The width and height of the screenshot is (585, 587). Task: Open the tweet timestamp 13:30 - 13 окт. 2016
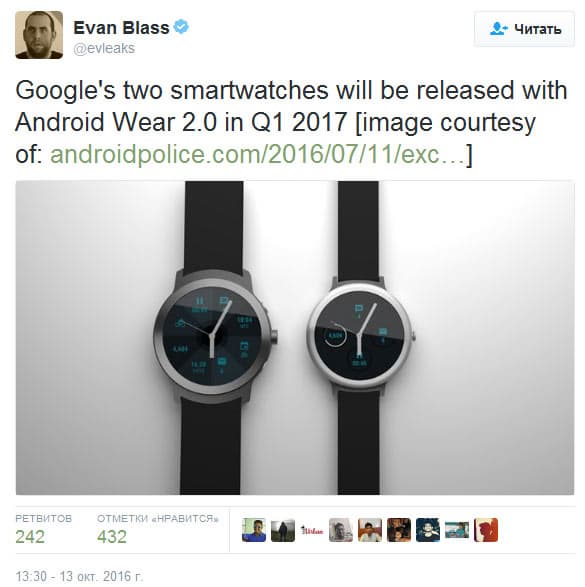point(79,576)
